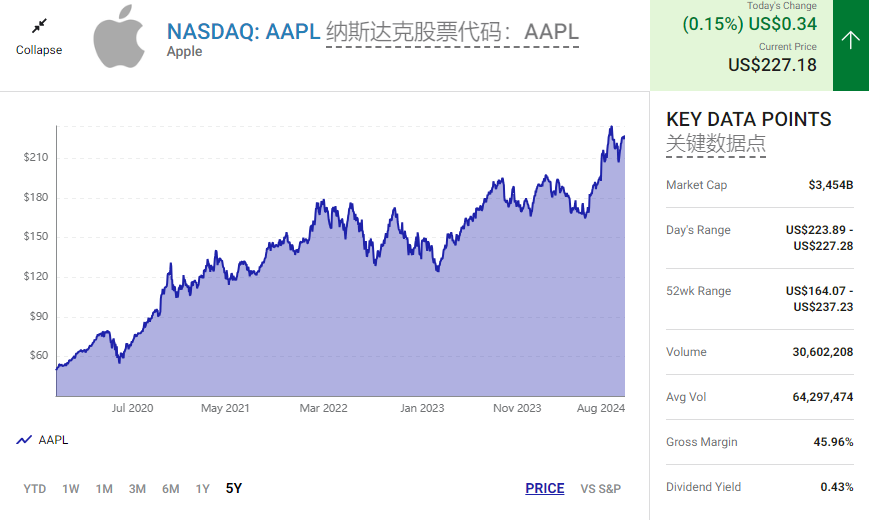
Task: Select the YTD time range
Action: (x=35, y=489)
